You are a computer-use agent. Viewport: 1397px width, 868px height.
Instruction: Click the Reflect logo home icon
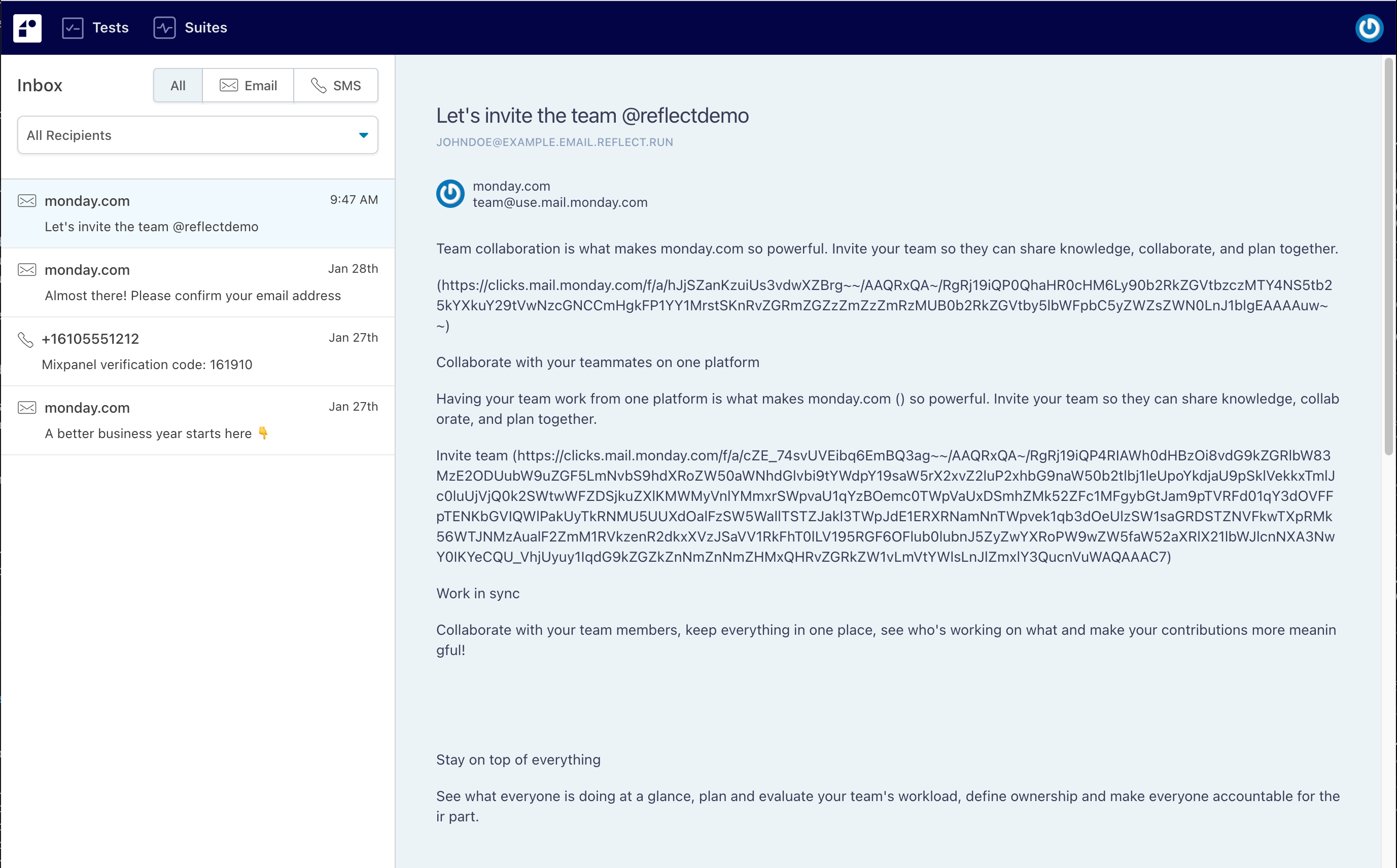(27, 27)
